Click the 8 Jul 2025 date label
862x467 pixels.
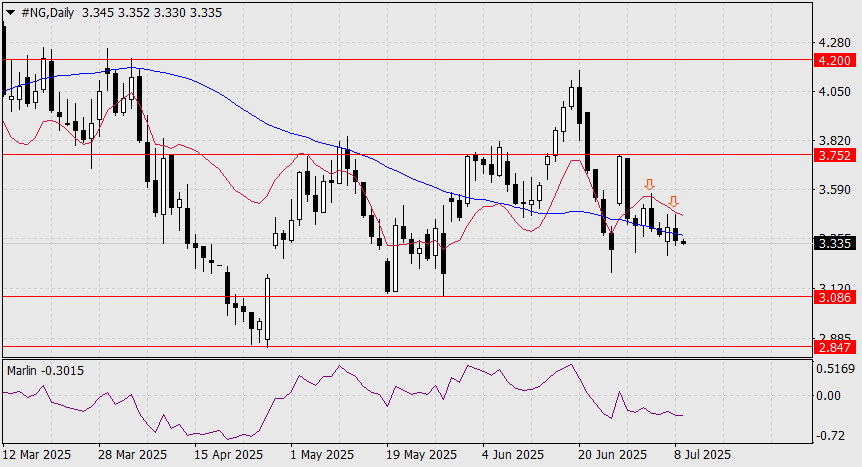[x=703, y=455]
